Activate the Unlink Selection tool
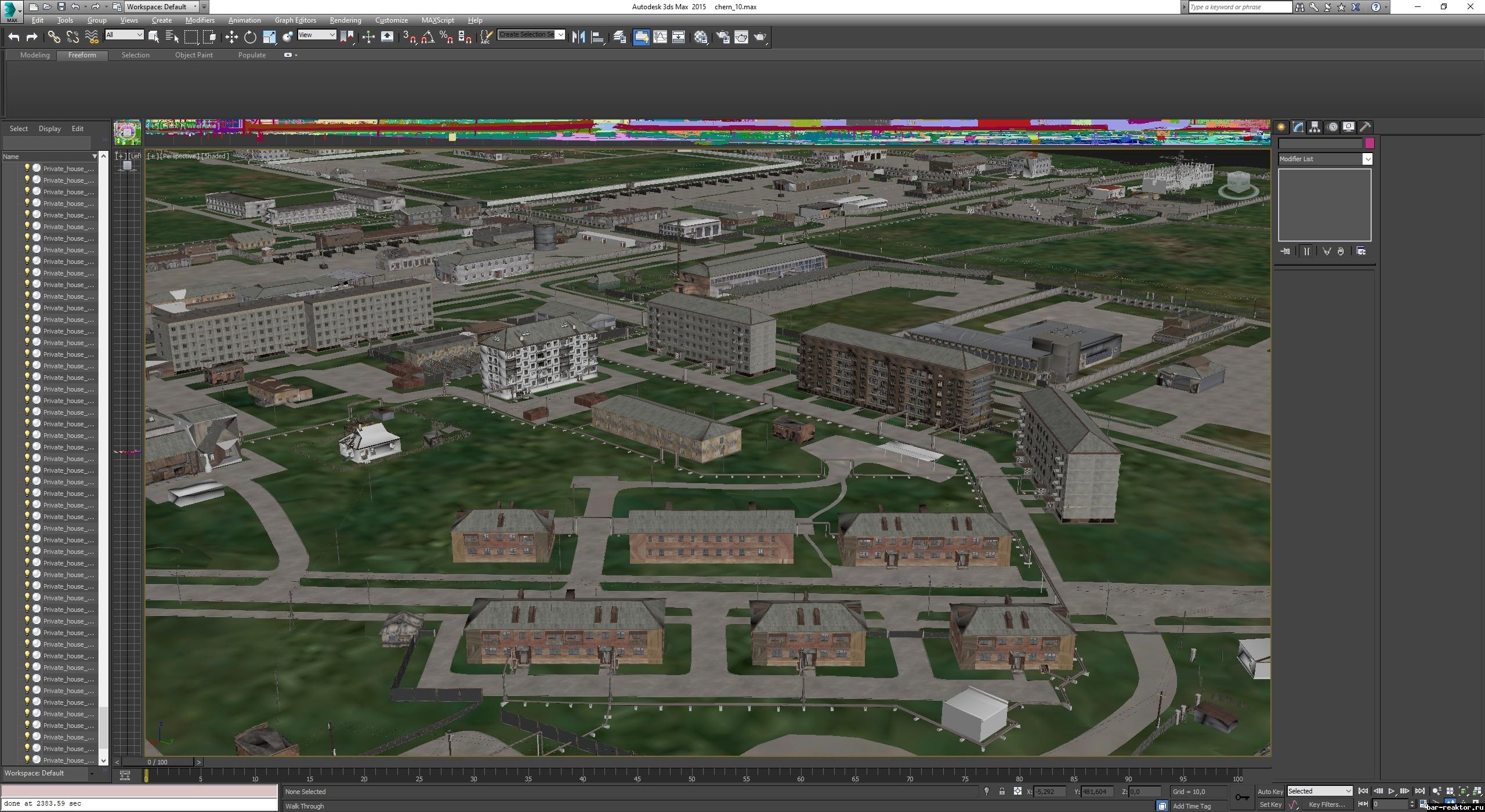This screenshot has width=1485, height=812. tap(73, 37)
